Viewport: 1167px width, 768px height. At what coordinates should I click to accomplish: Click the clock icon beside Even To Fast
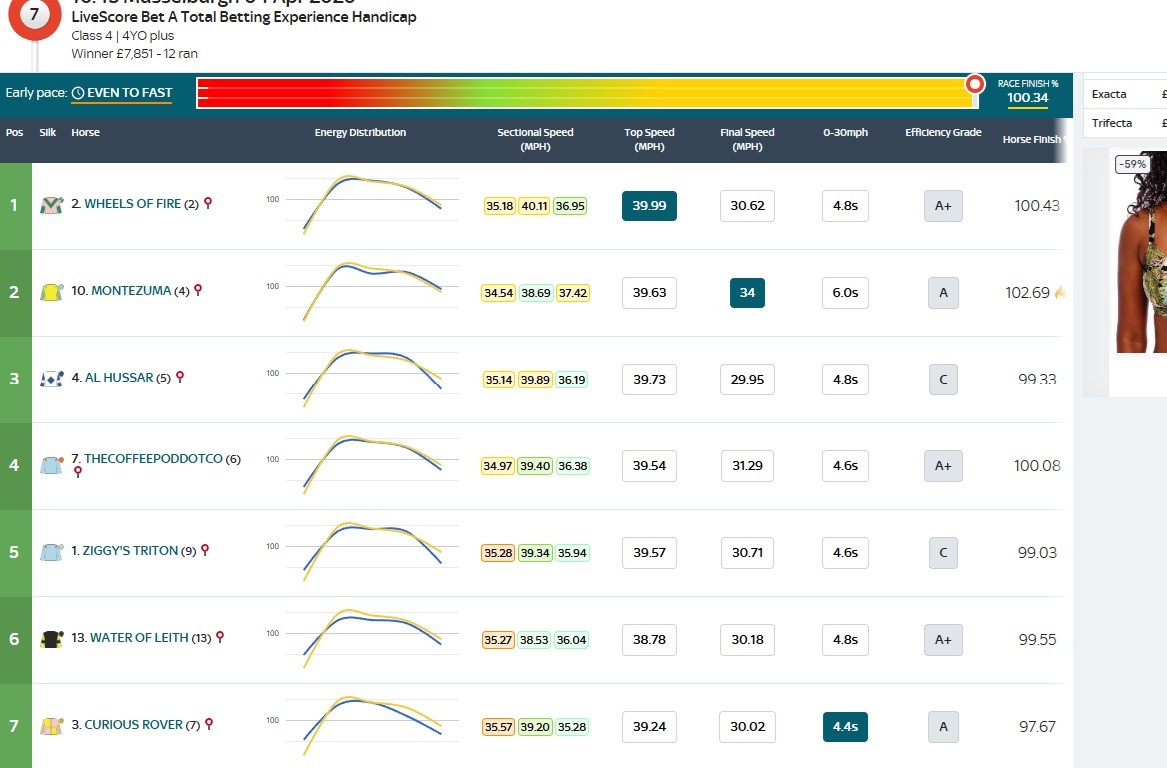[x=78, y=93]
